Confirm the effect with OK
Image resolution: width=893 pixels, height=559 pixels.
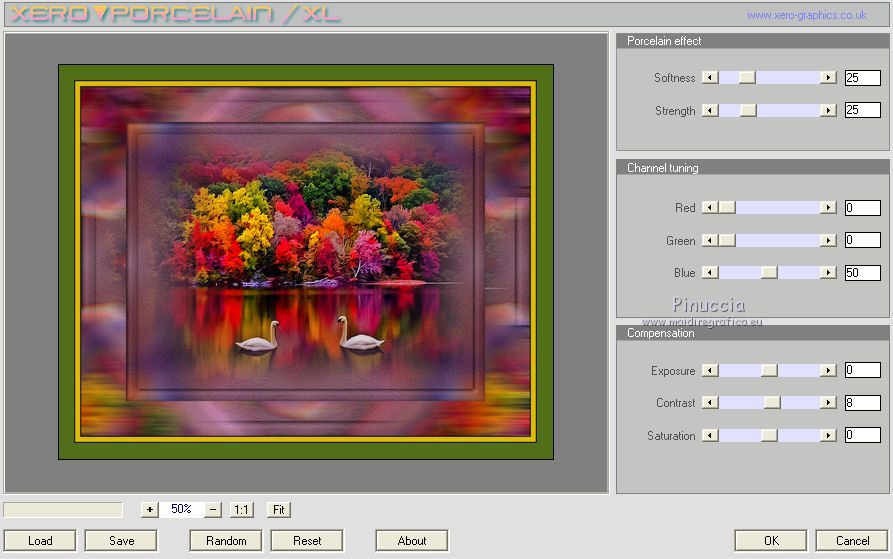[x=770, y=540]
